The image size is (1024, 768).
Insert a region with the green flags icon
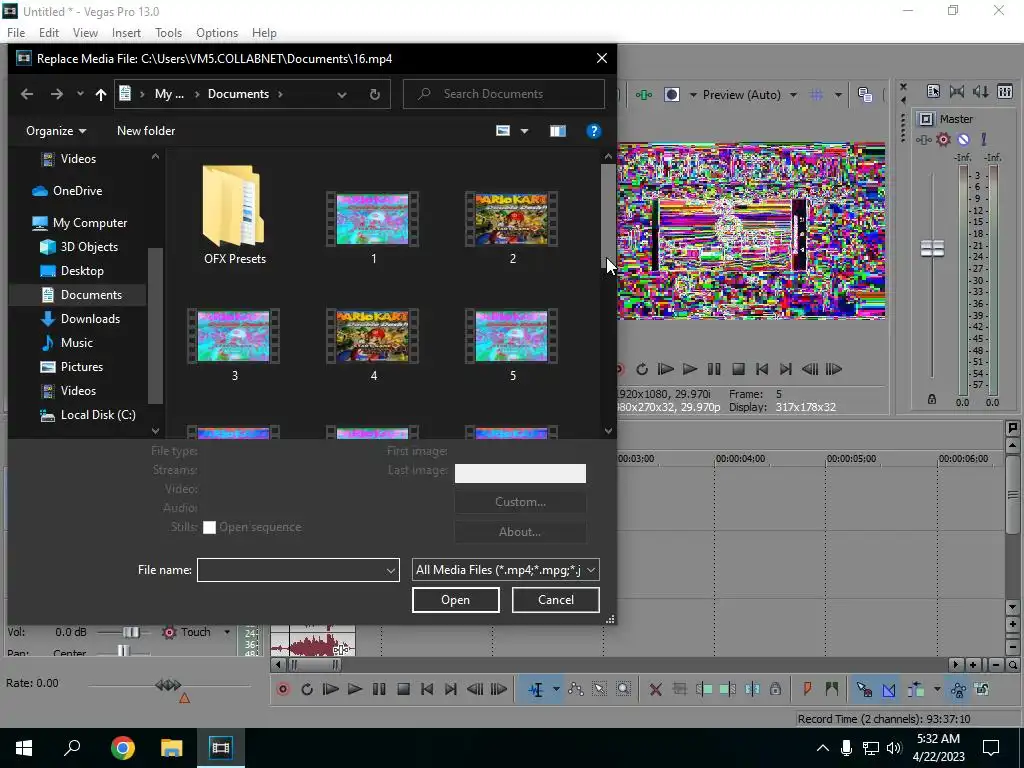pos(831,689)
